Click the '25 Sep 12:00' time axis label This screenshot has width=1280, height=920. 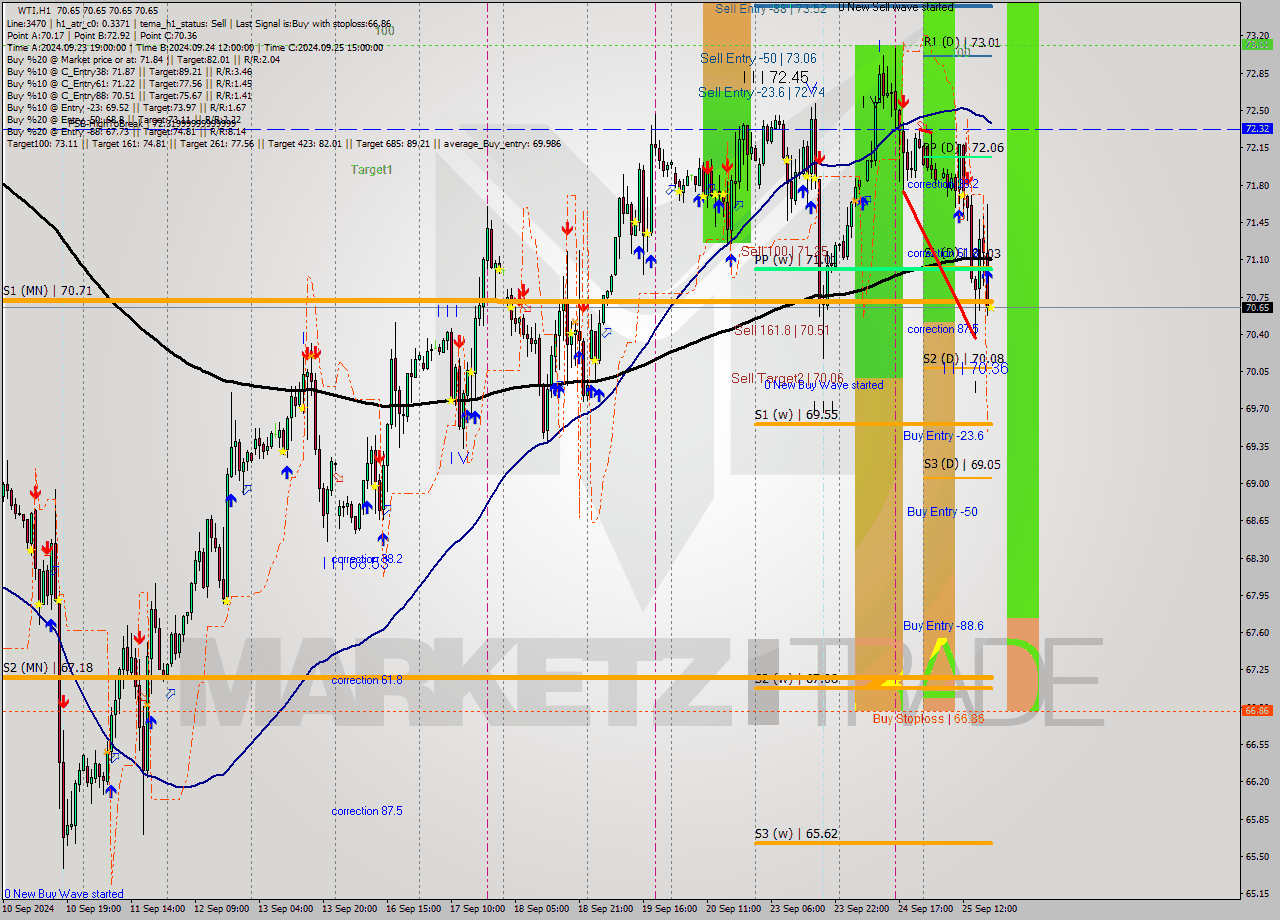click(x=988, y=909)
